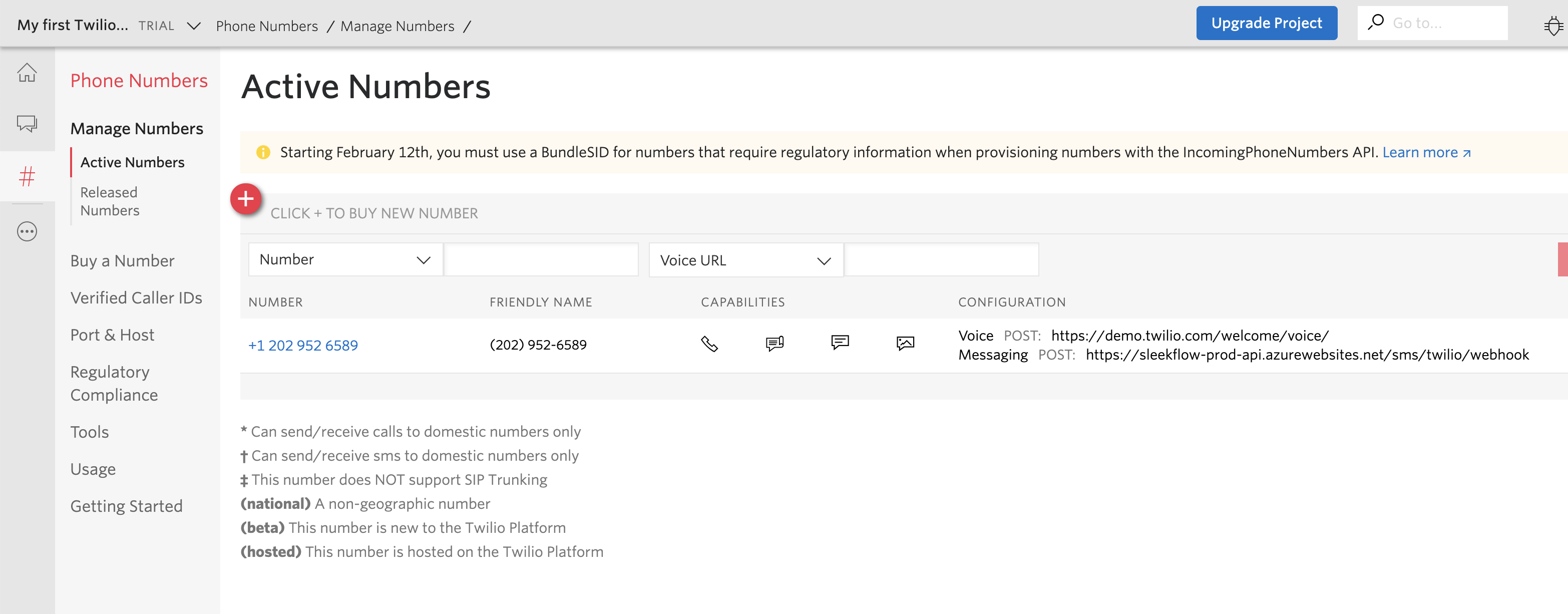Focus the Voice URL filter text field
The height and width of the screenshot is (614, 1568).
click(x=942, y=260)
